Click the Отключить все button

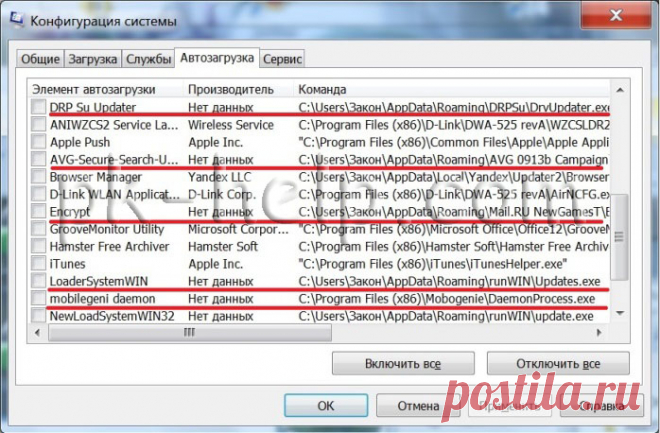point(558,364)
